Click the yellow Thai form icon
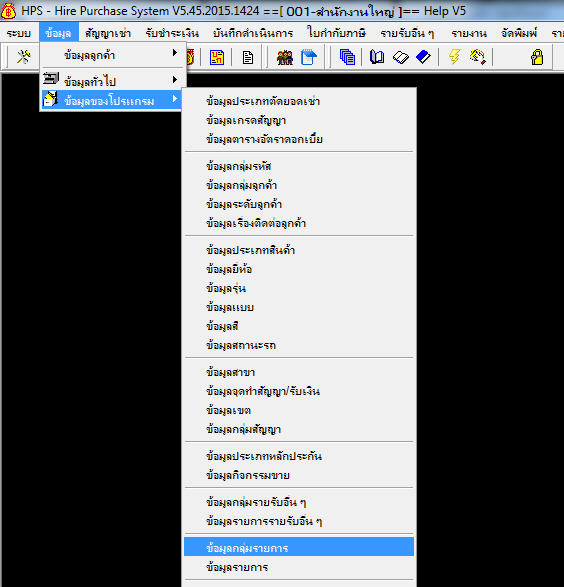Image resolution: width=564 pixels, height=587 pixels. [217, 57]
